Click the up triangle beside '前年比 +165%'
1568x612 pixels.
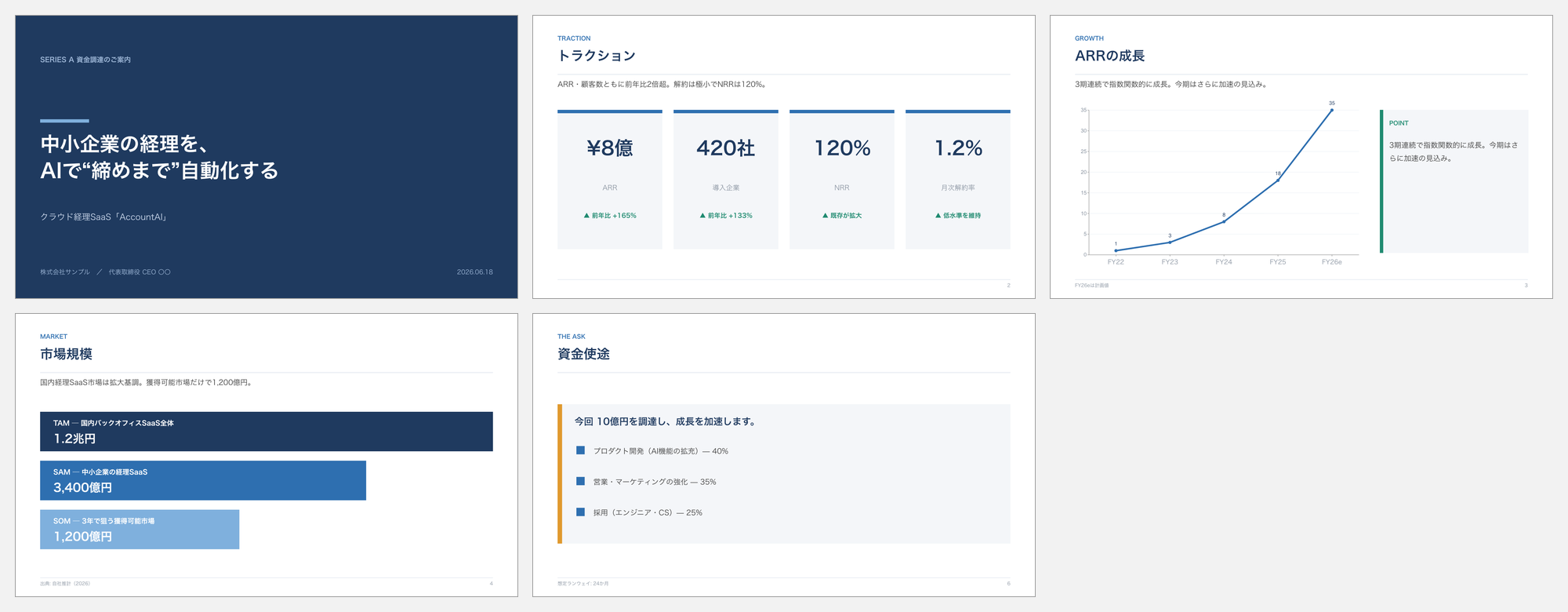[x=586, y=215]
